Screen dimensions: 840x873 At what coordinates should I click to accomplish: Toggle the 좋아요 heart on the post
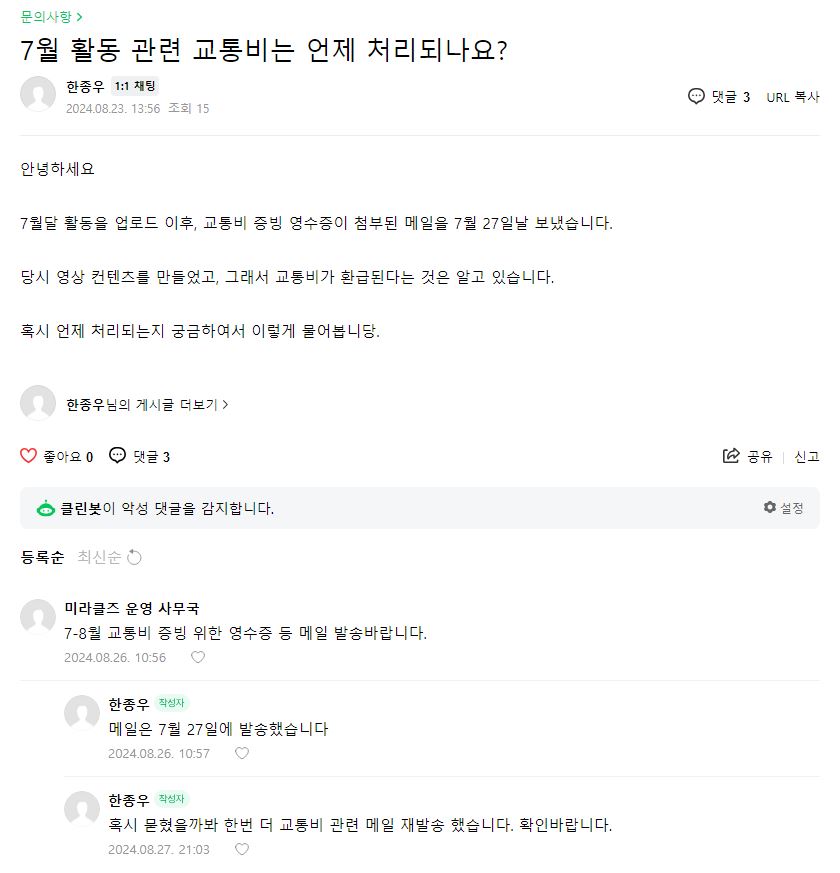click(29, 456)
